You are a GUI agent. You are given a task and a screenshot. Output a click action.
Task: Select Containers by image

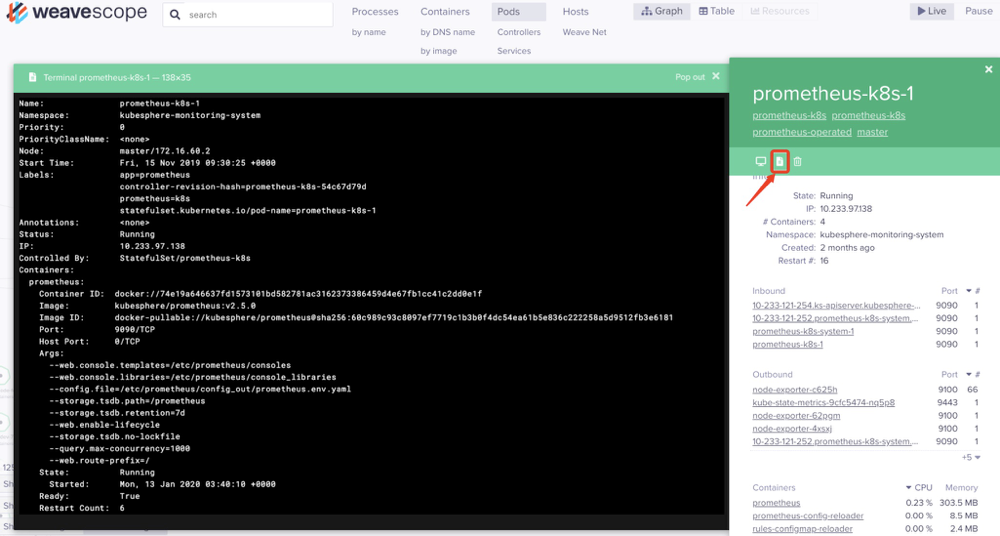coord(438,51)
